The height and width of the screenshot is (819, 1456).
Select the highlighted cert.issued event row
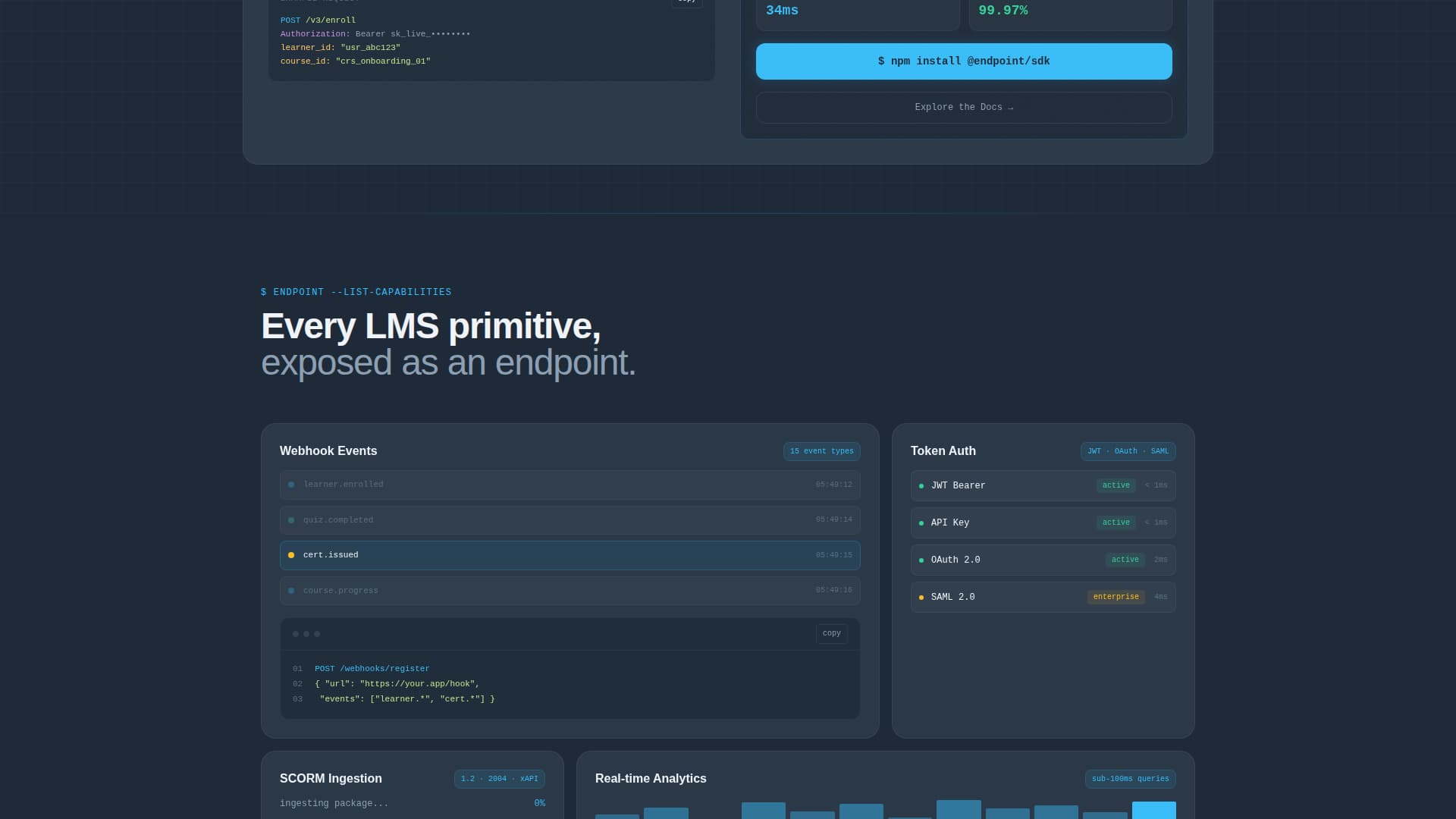tap(570, 555)
